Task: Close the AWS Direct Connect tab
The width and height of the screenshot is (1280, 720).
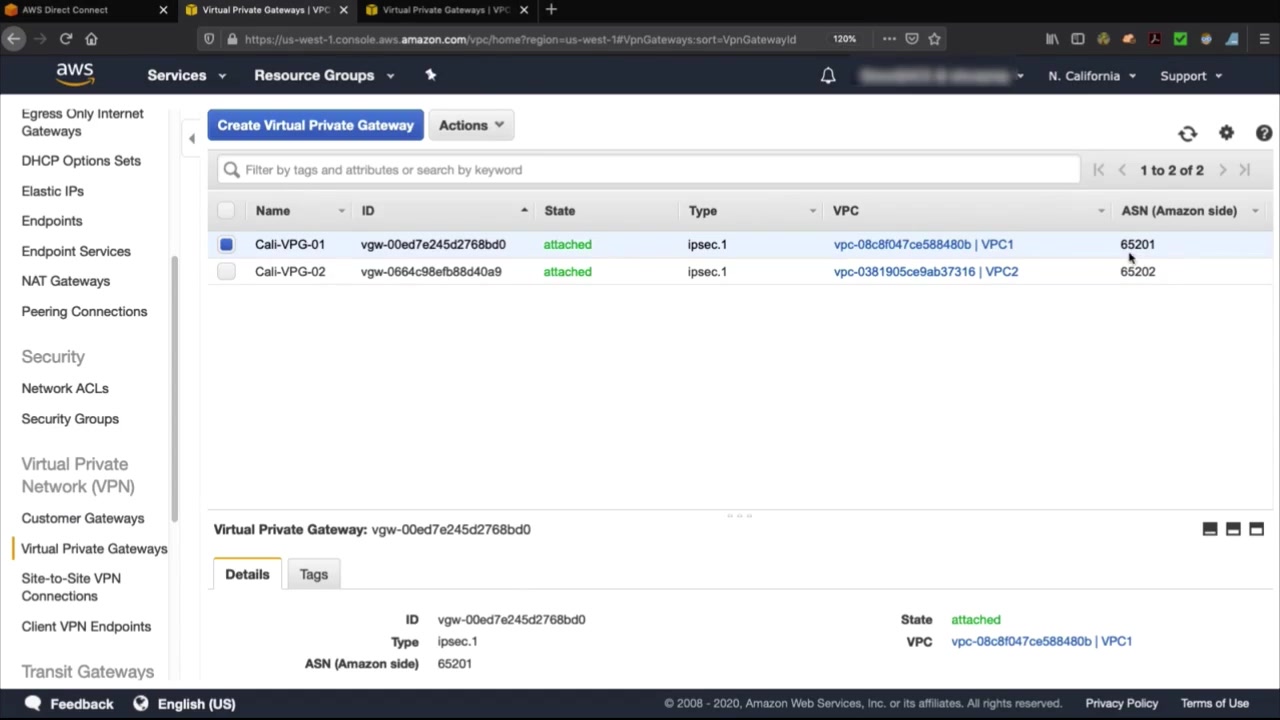Action: (x=163, y=10)
